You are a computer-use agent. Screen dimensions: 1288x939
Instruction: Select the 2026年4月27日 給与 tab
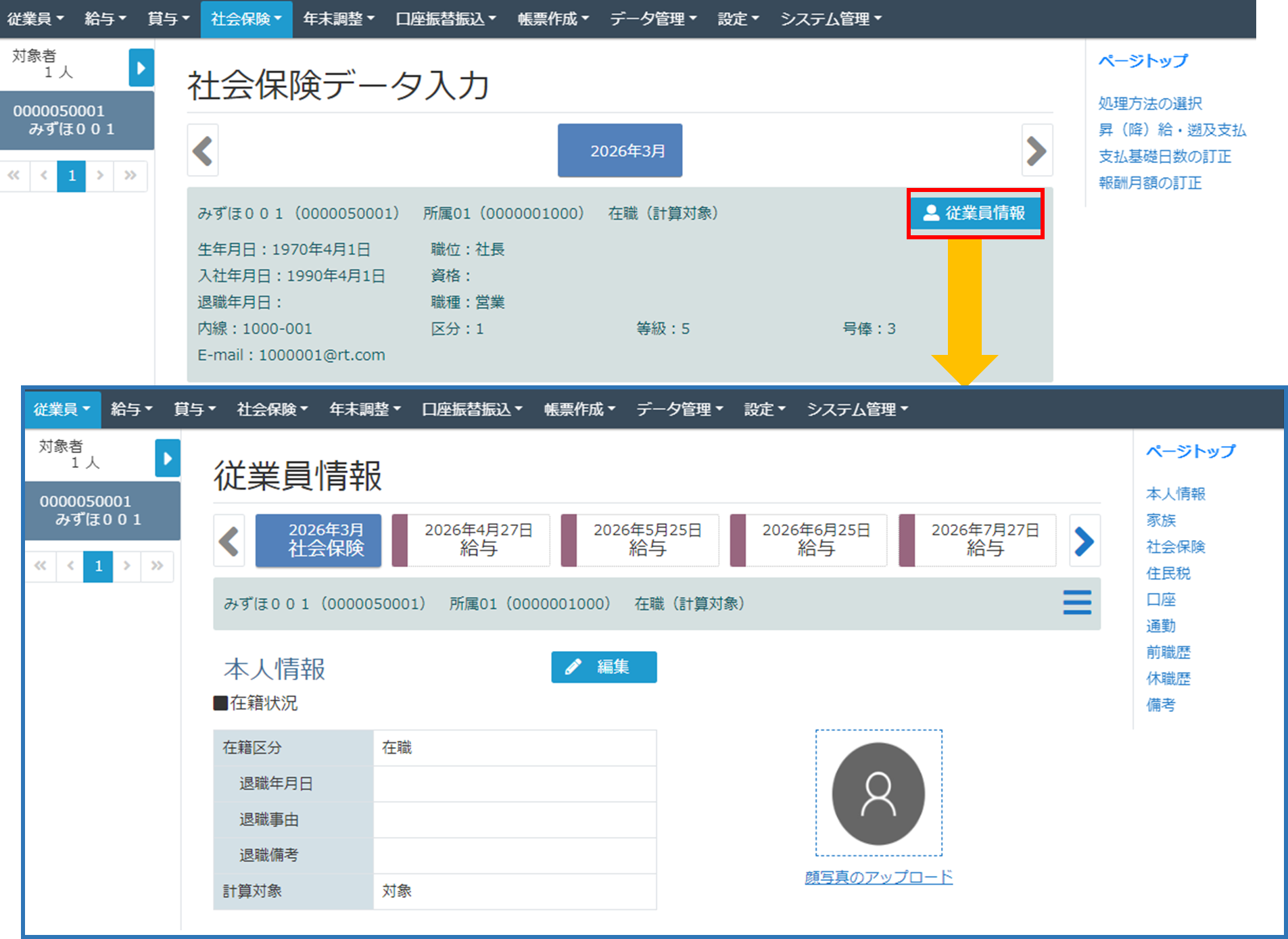point(478,539)
